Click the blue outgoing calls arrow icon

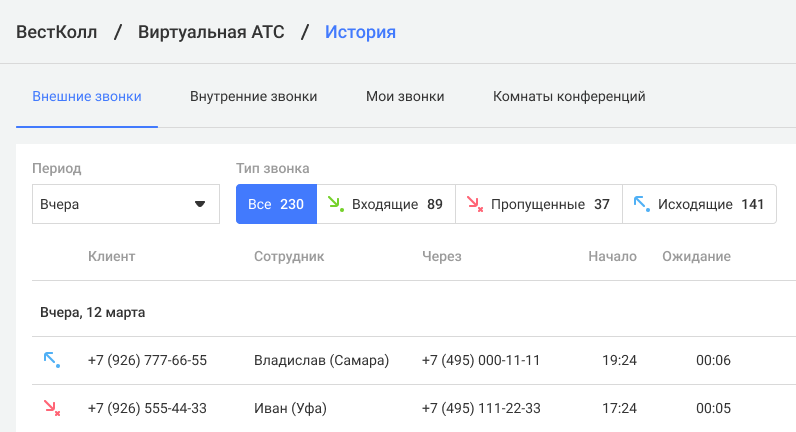pos(642,204)
